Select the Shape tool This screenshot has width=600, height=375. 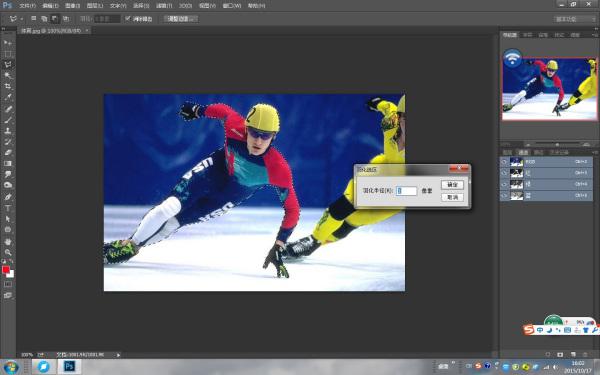coord(8,230)
